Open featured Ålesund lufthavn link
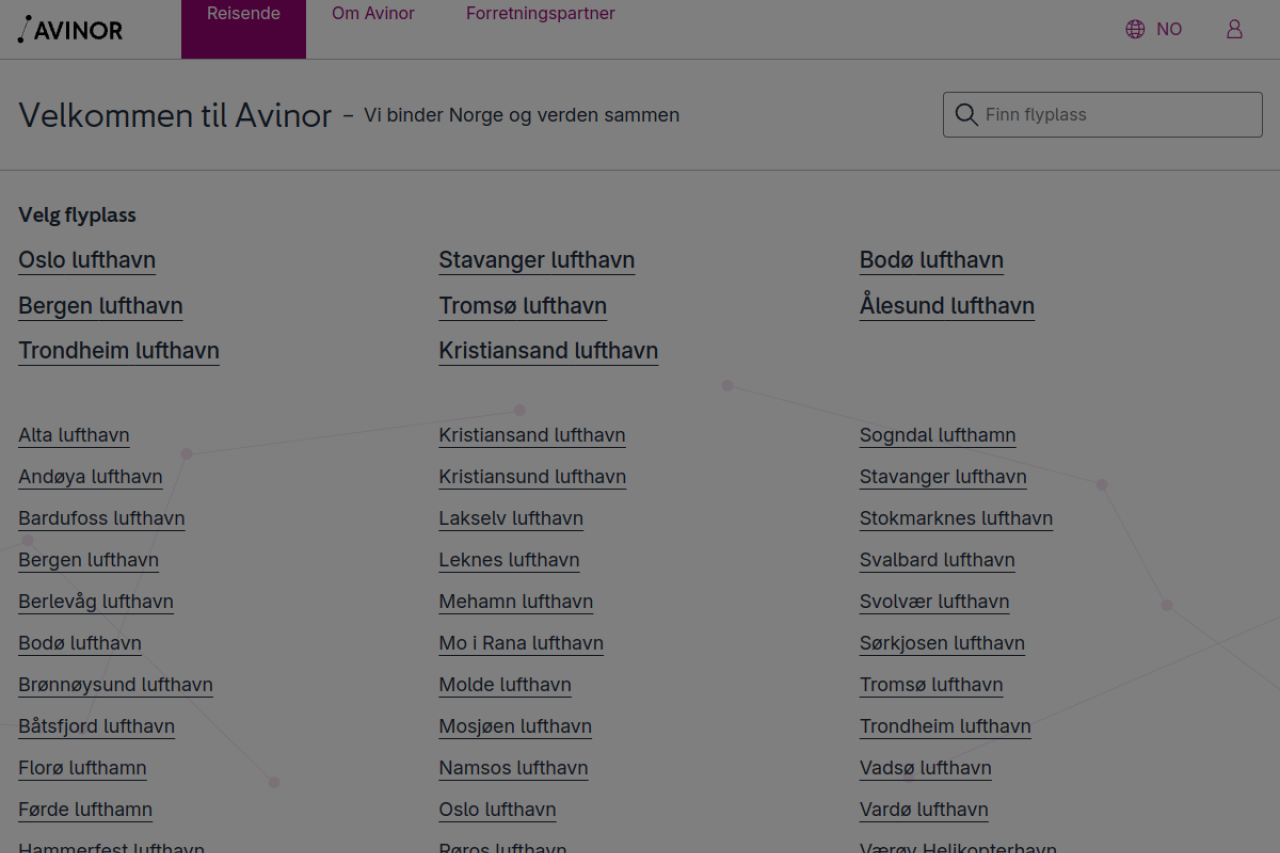The image size is (1280, 853). [946, 306]
